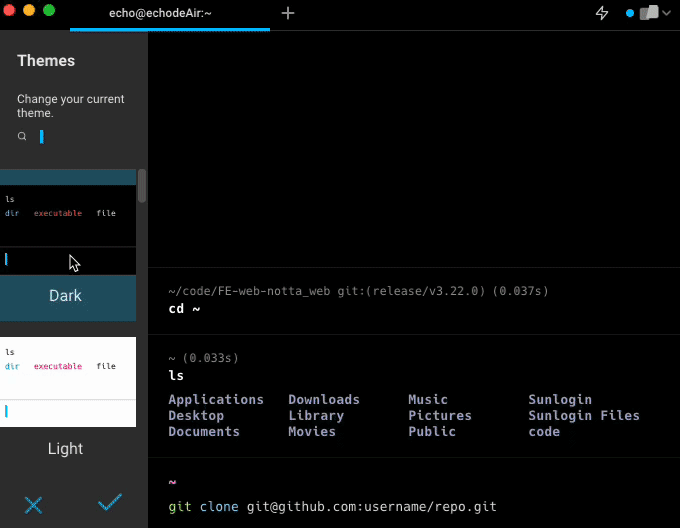Click 'Applications' in the ls output
This screenshot has height=528, width=680.
point(216,399)
